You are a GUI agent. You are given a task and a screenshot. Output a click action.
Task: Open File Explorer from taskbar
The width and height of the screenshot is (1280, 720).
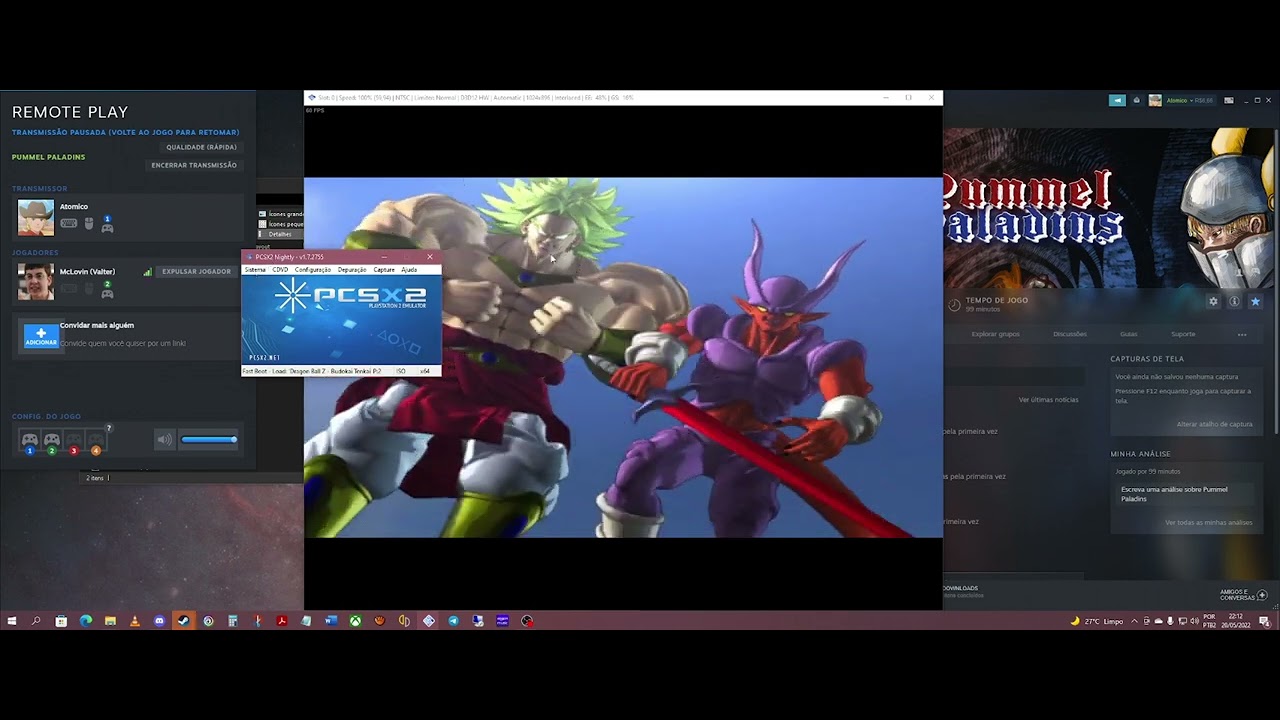pyautogui.click(x=110, y=621)
